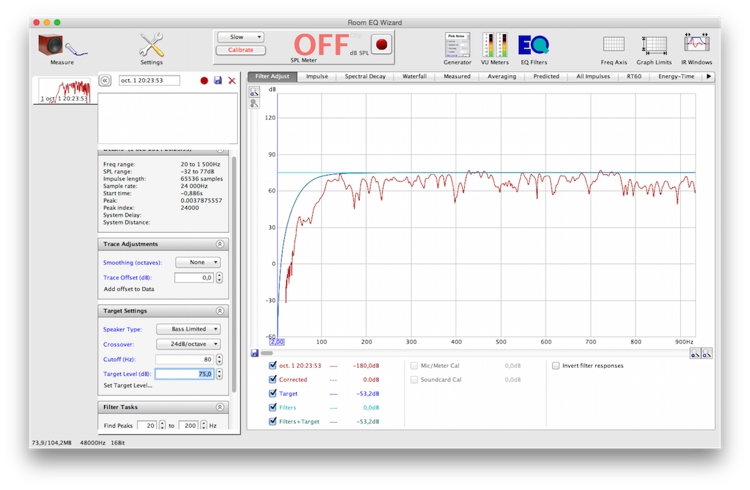Screen dimensions: 750x490
Task: Click the Find Peaks end frequency field showing 200
Action: 188,425
